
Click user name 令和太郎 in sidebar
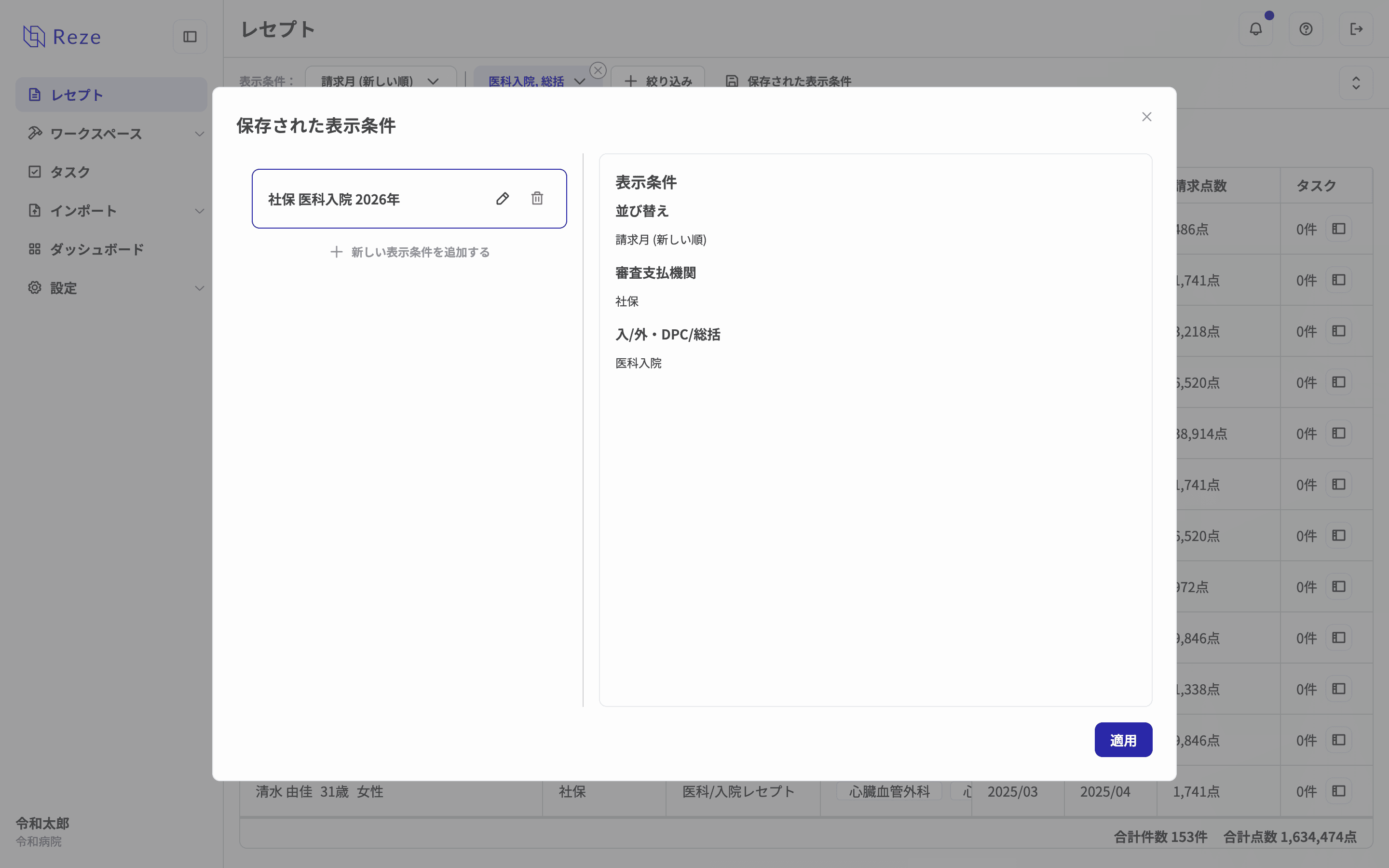tap(42, 823)
